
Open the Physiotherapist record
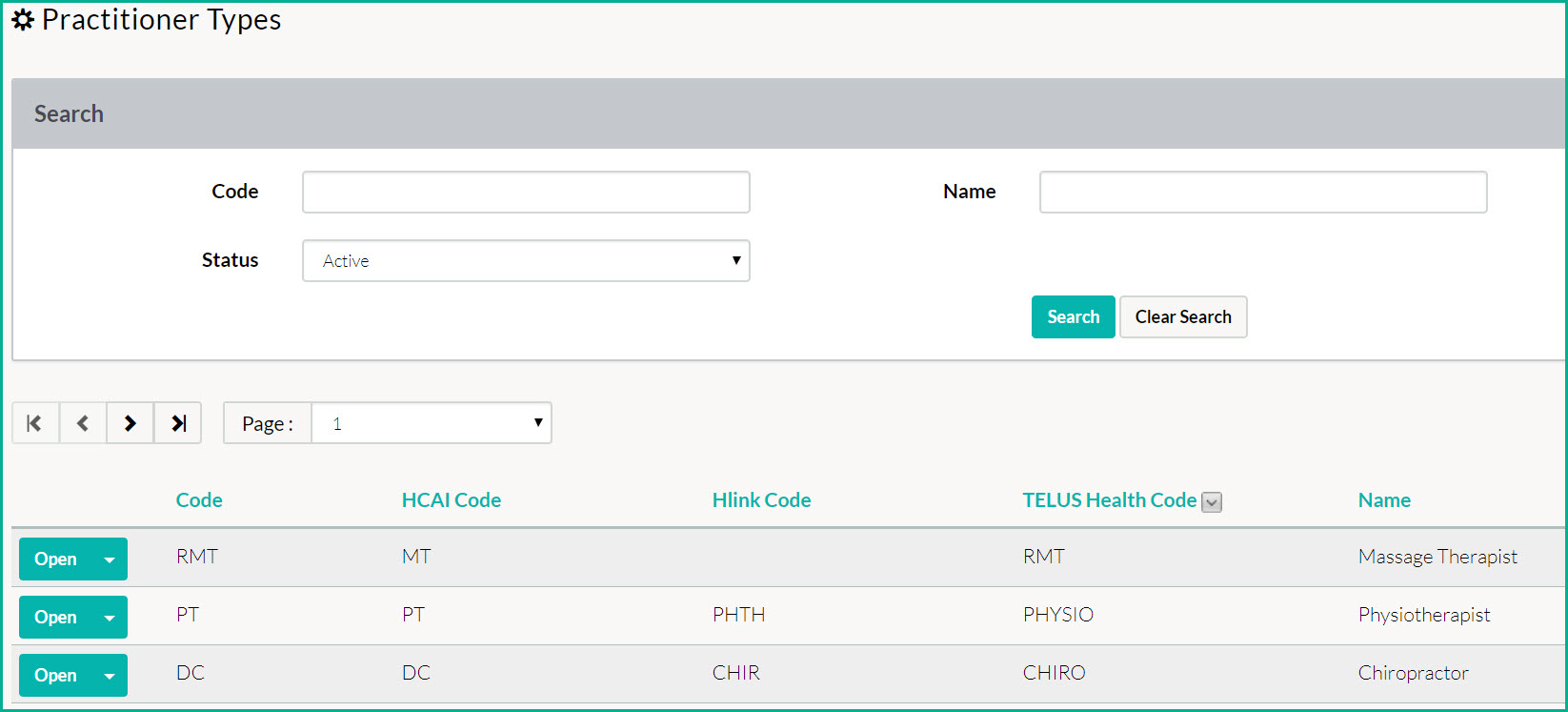tap(55, 618)
